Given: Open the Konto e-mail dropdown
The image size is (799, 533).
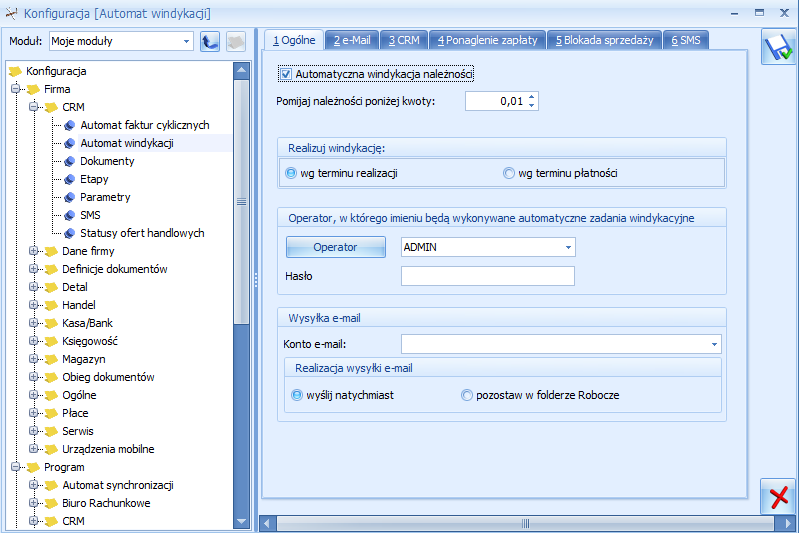Looking at the screenshot, I should click(714, 344).
